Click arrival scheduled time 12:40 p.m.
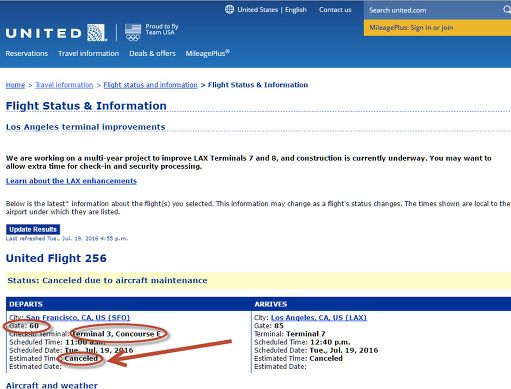The height and width of the screenshot is (389, 511). pos(330,342)
